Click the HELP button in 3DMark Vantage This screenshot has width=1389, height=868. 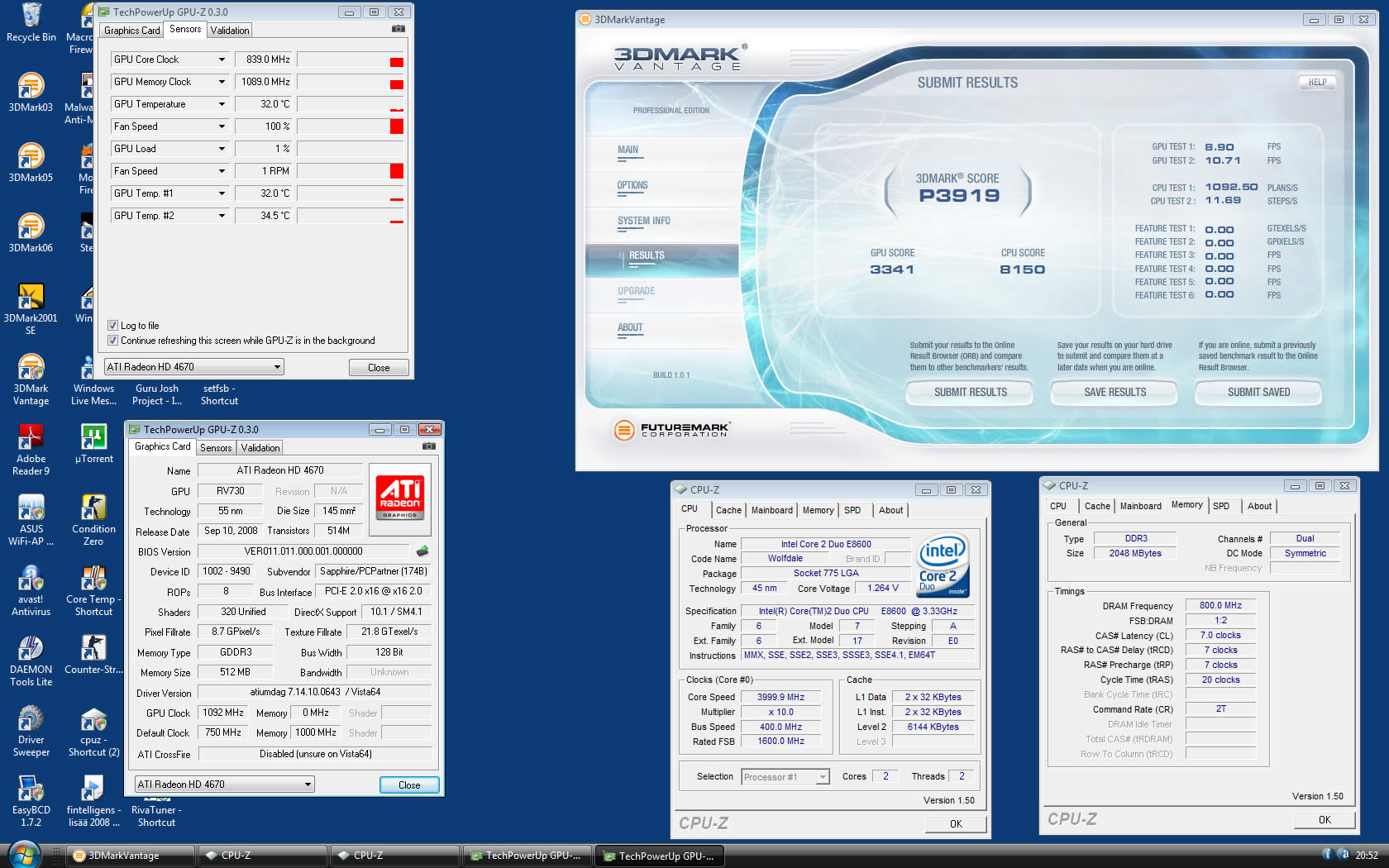tap(1317, 82)
